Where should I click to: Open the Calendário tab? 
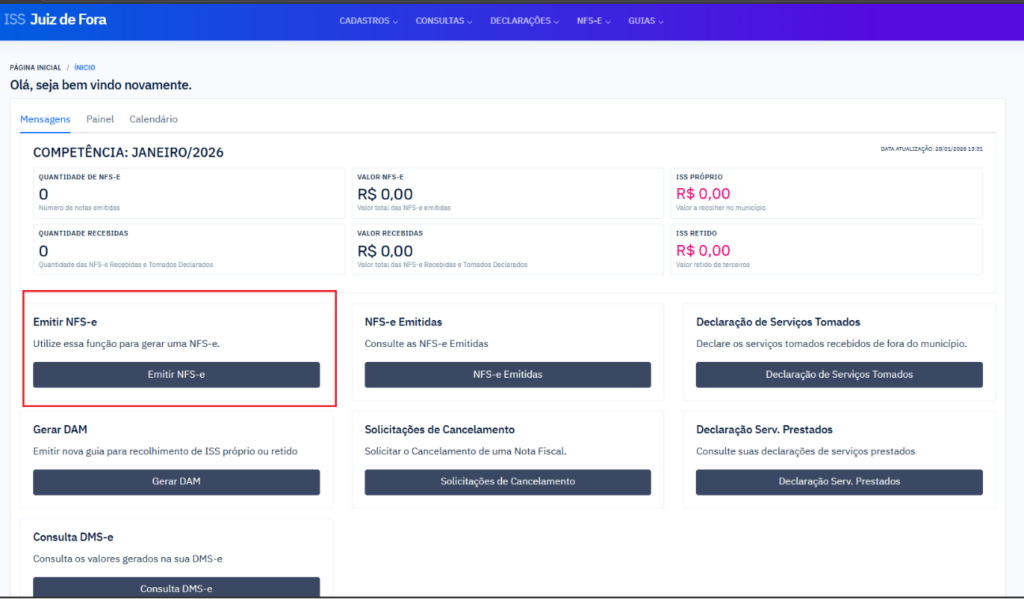click(153, 119)
